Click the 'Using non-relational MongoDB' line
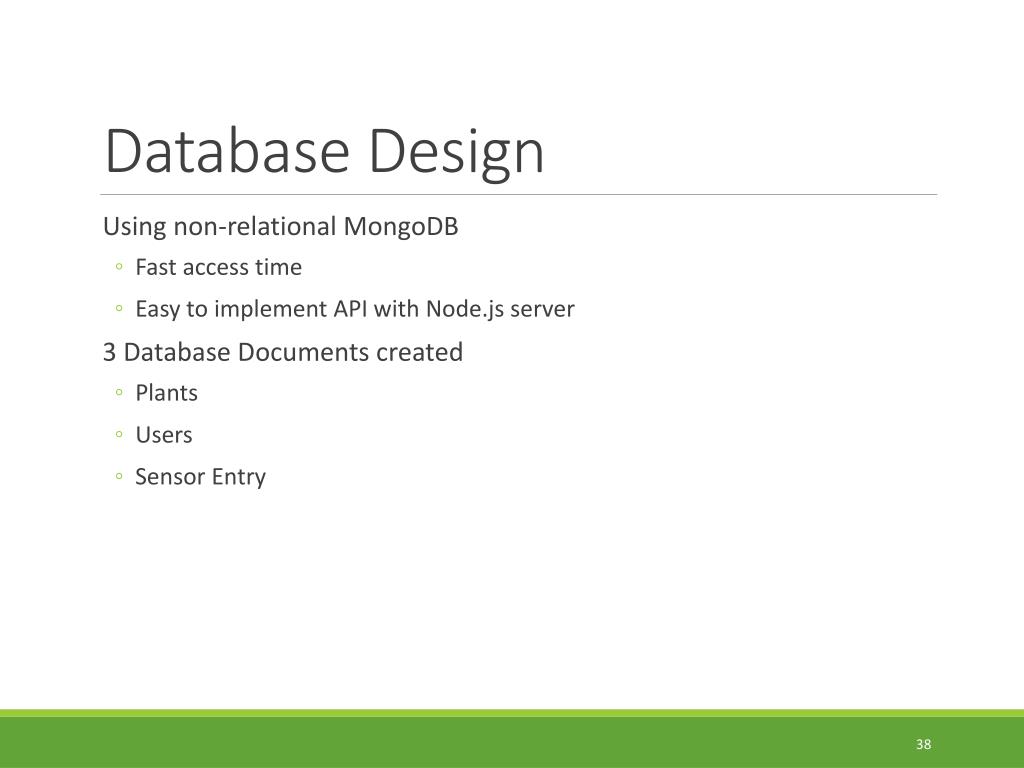 click(x=281, y=227)
